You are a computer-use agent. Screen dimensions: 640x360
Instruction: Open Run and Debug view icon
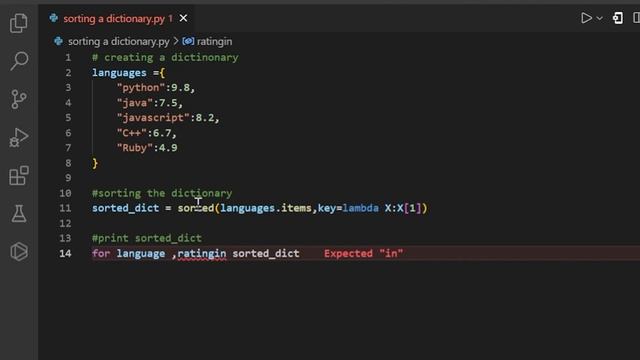pos(19,137)
